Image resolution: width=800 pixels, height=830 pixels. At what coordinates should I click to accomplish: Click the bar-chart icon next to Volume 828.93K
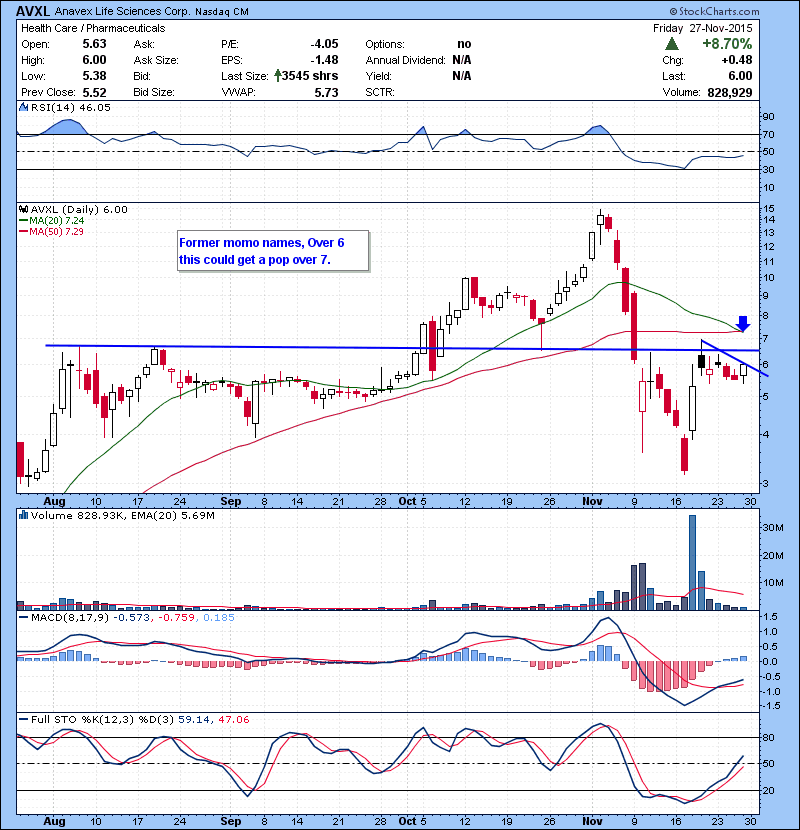pyautogui.click(x=24, y=515)
